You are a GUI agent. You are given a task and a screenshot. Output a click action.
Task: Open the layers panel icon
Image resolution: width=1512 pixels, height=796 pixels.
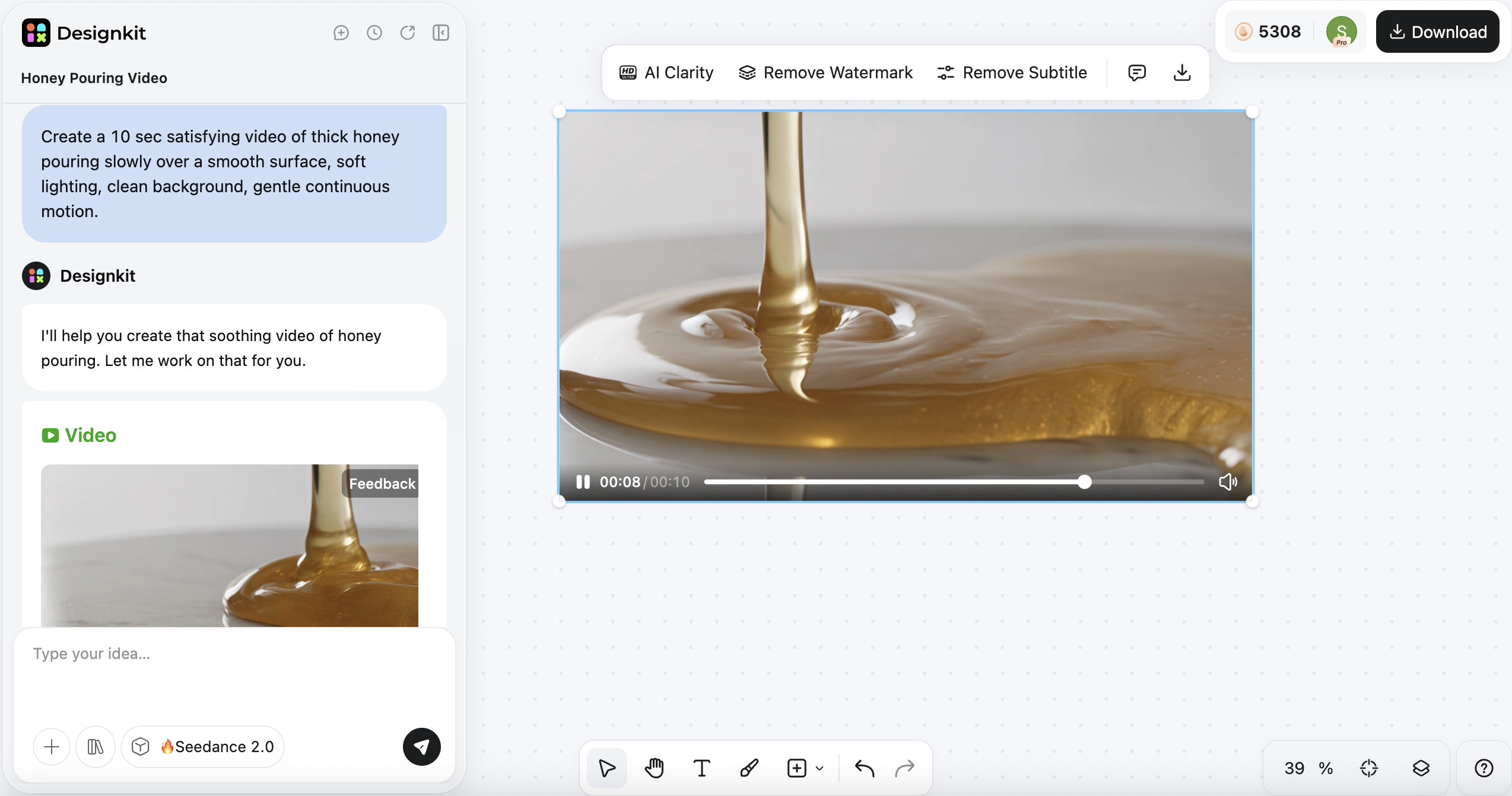click(1421, 768)
